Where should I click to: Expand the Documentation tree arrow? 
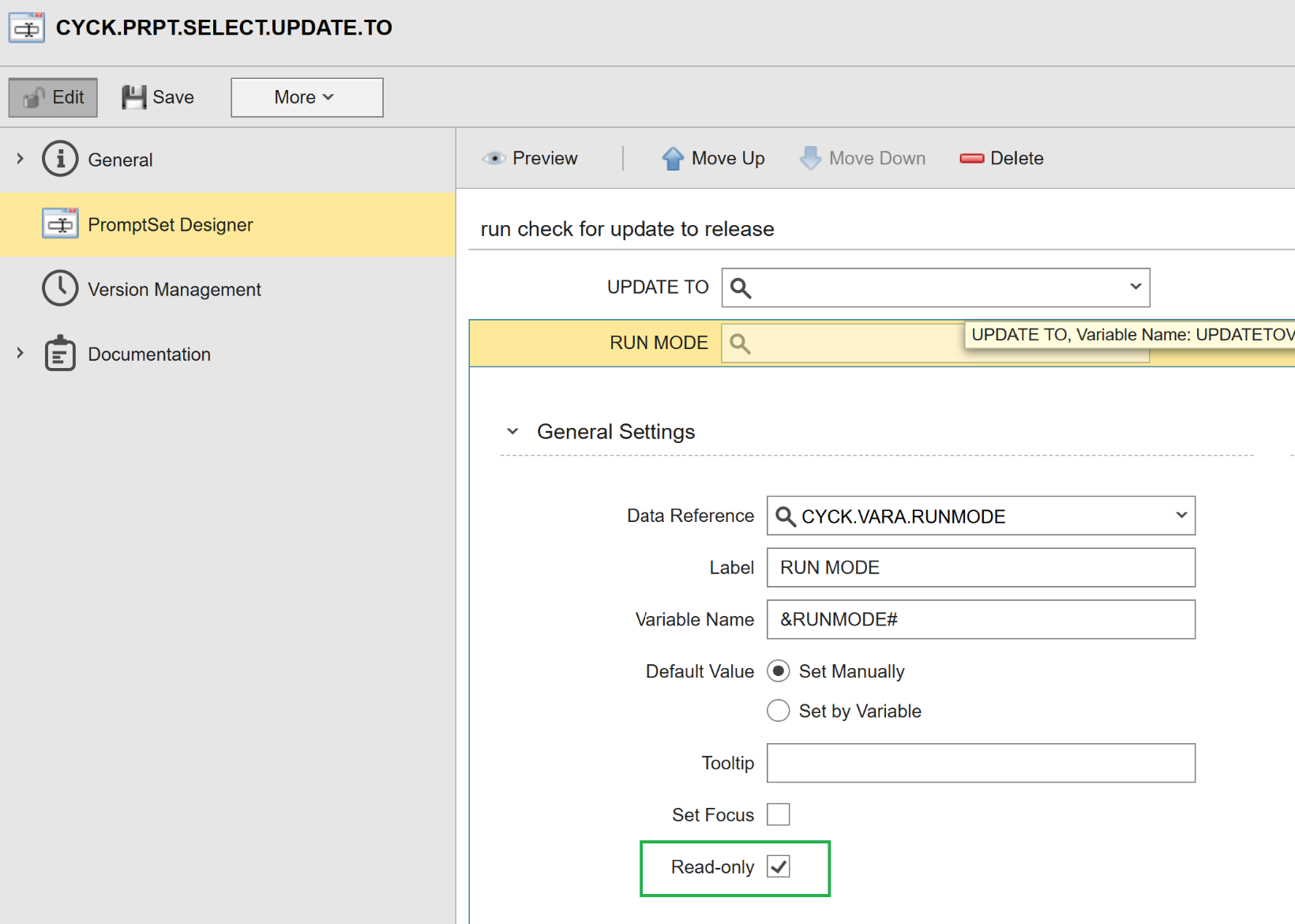[21, 354]
